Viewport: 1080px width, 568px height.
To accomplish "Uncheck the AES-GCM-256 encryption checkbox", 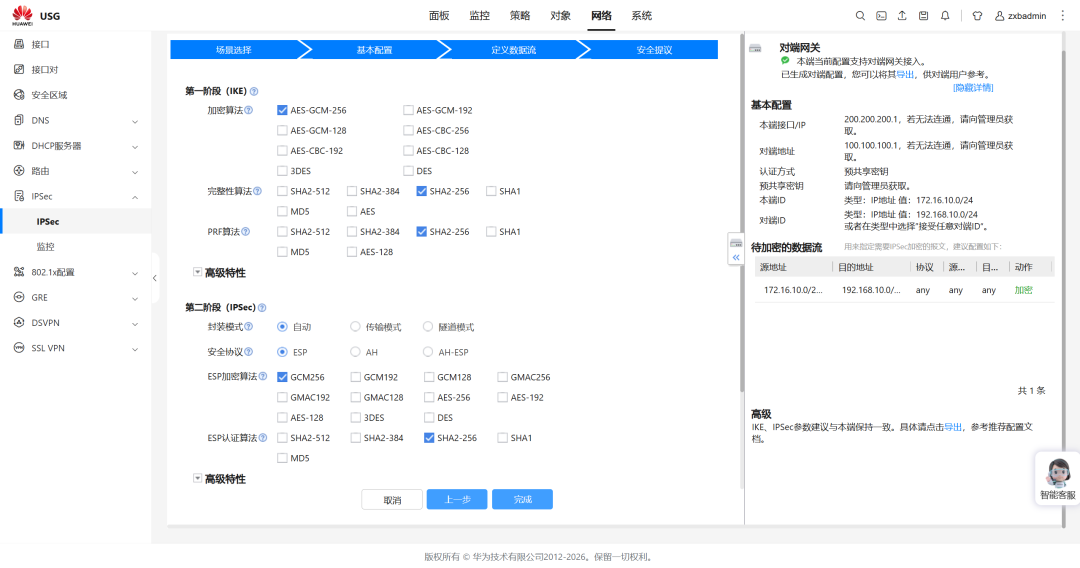I will [x=282, y=110].
